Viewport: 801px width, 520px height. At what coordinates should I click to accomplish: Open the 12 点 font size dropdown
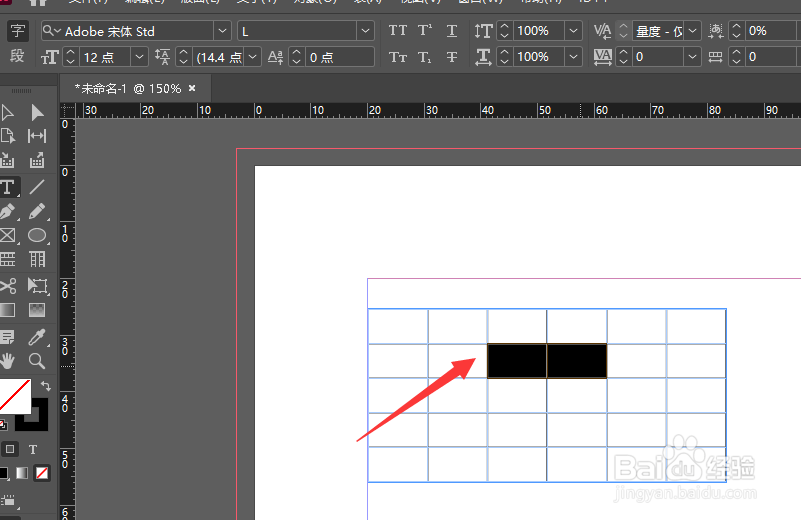tap(139, 57)
